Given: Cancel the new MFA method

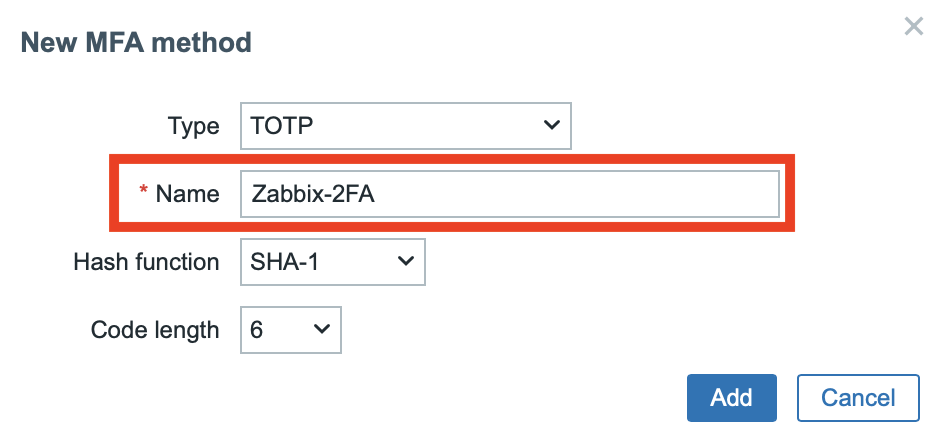Looking at the screenshot, I should click(x=858, y=398).
